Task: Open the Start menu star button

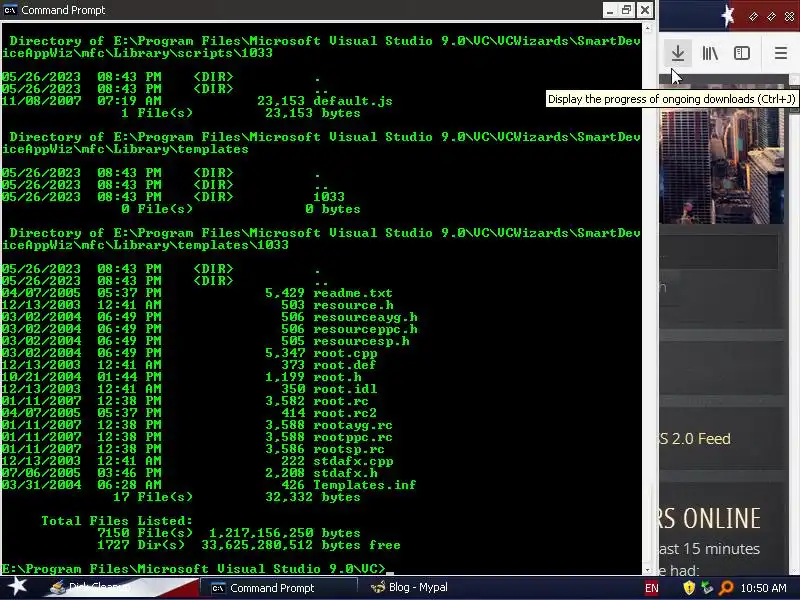Action: pyautogui.click(x=17, y=587)
